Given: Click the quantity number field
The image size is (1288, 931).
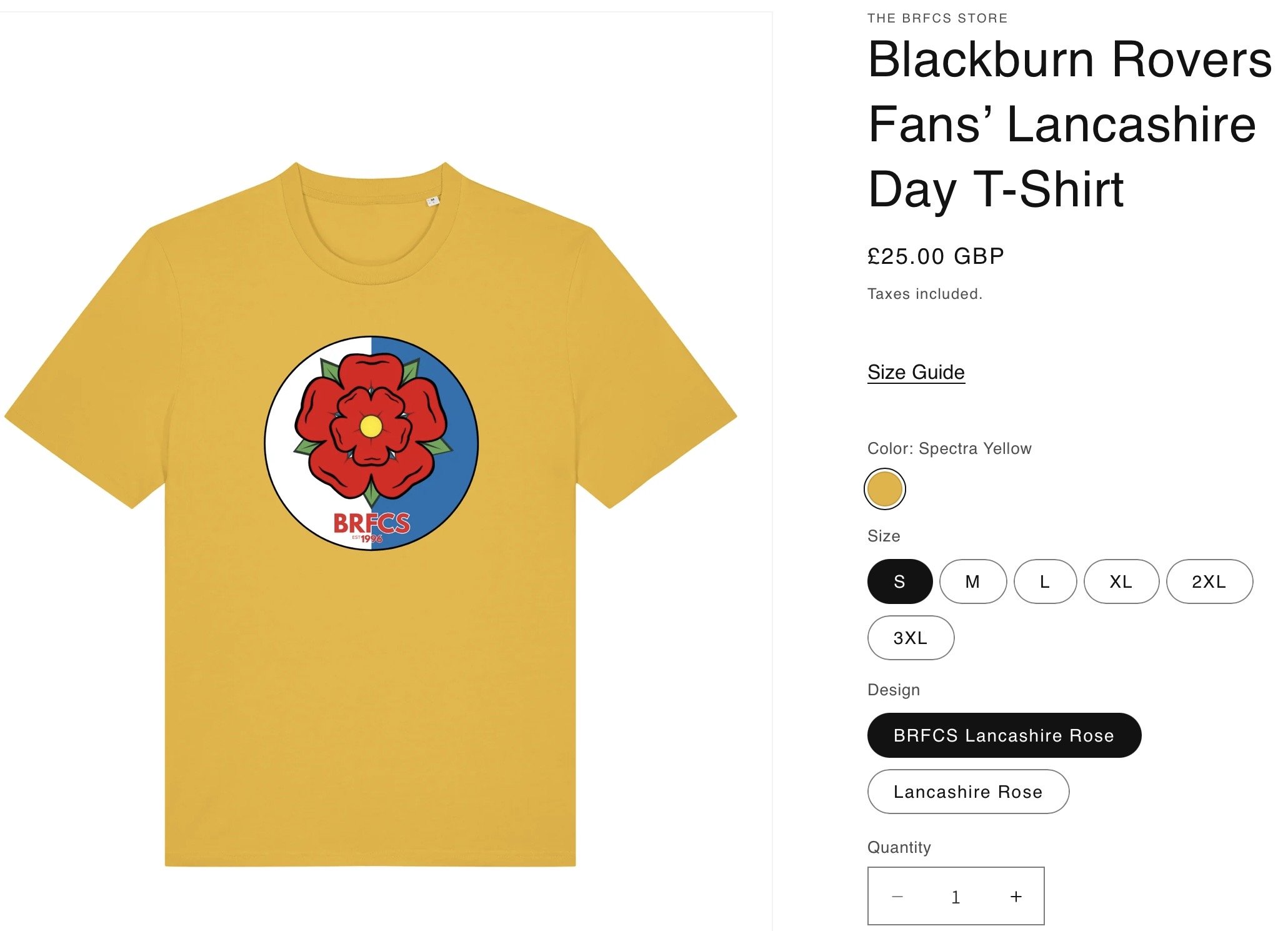Looking at the screenshot, I should tap(956, 897).
